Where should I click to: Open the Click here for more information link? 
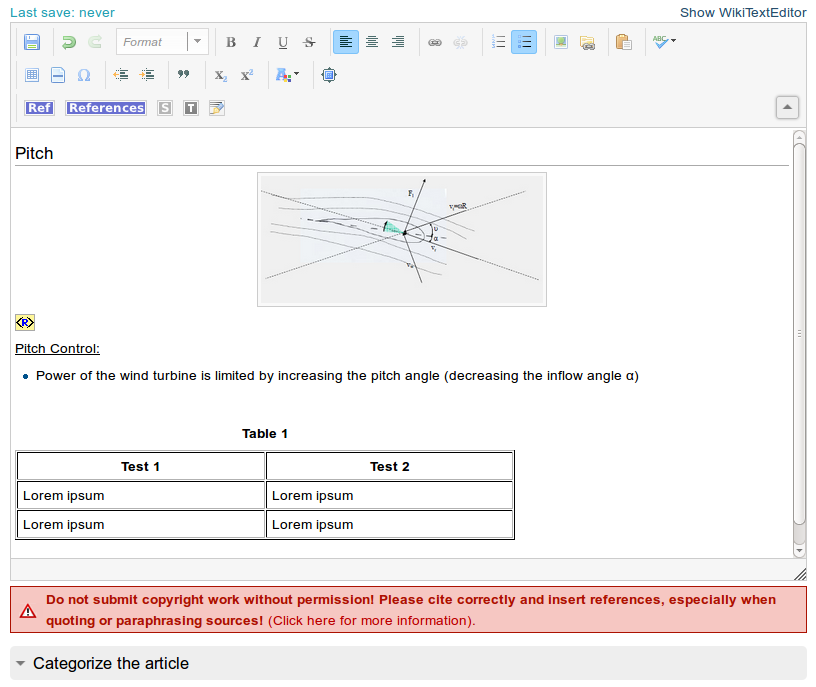click(x=370, y=621)
